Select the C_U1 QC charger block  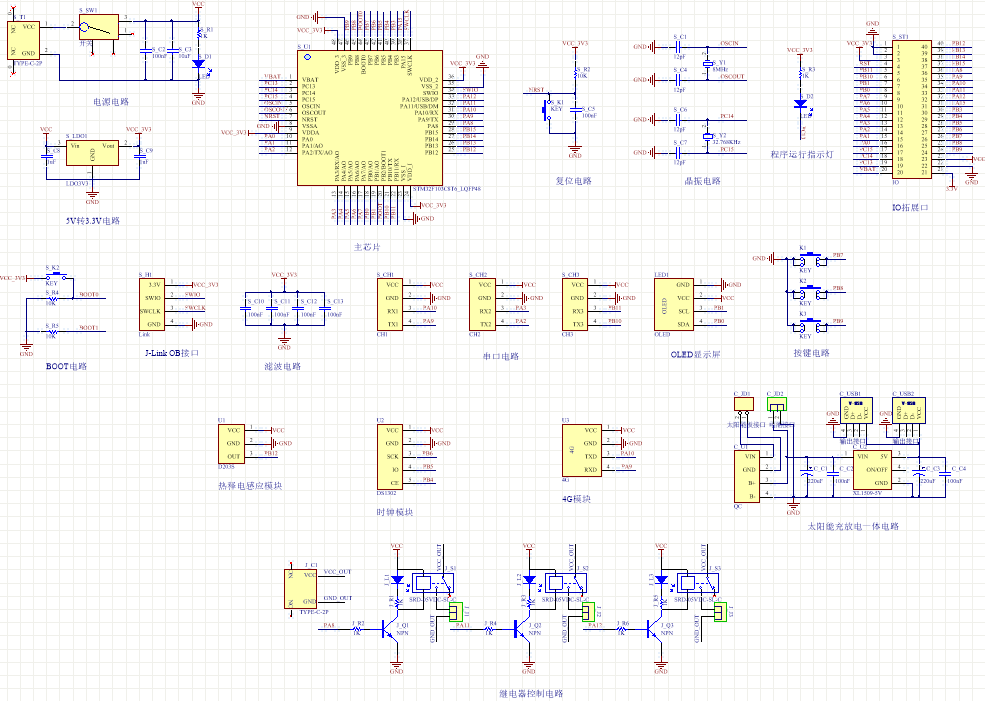pyautogui.click(x=747, y=476)
